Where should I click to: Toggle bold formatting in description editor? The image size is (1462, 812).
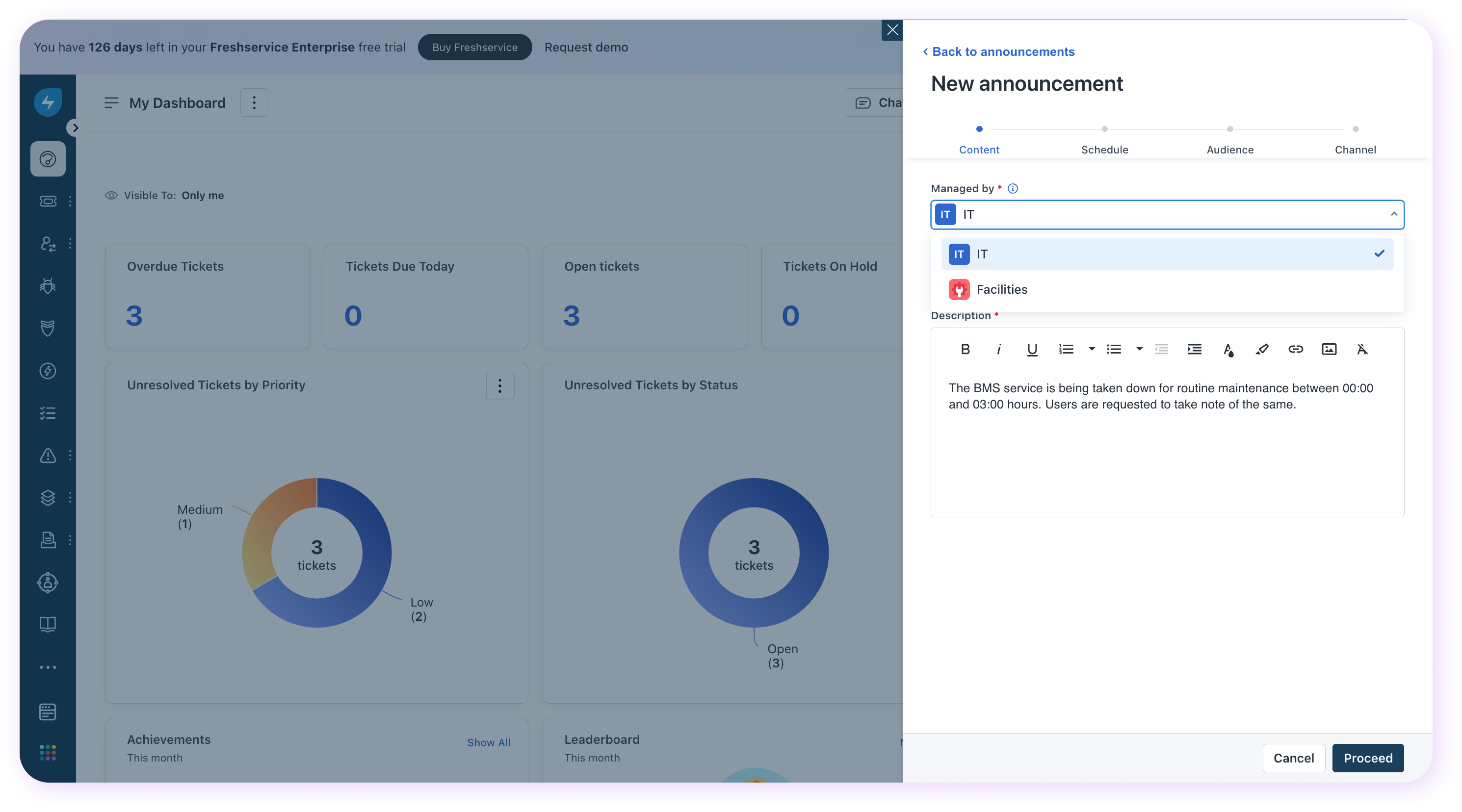(x=965, y=349)
